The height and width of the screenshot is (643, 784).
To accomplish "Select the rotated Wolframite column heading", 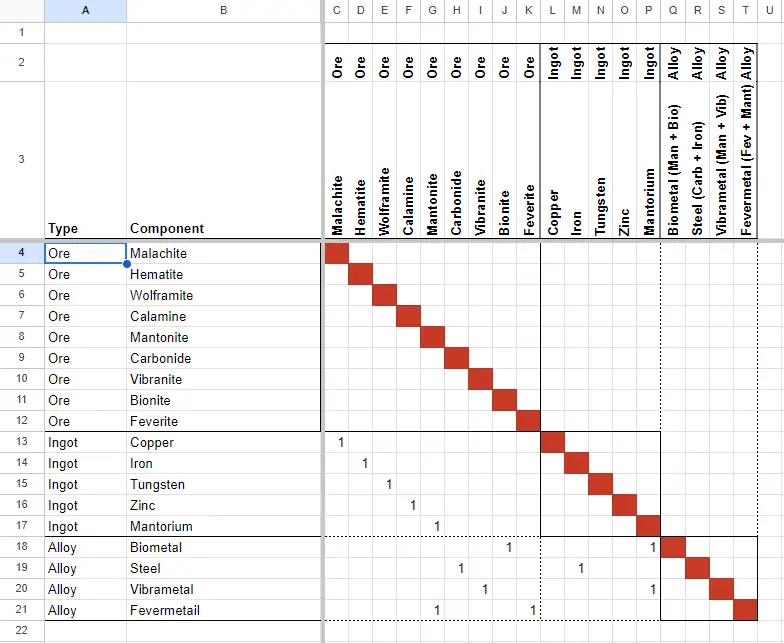I will point(384,202).
